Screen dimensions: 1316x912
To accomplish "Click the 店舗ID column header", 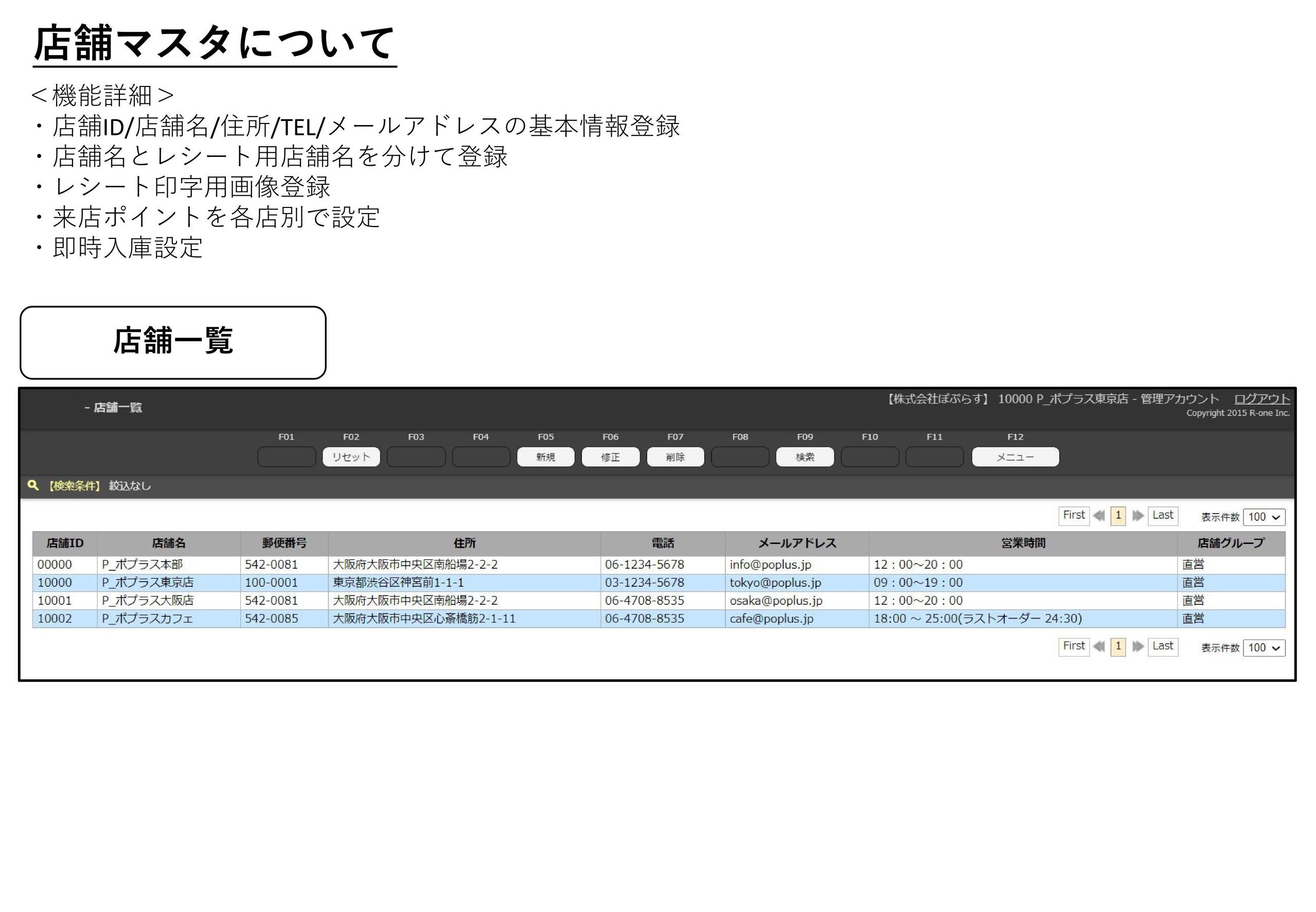I will pyautogui.click(x=64, y=543).
